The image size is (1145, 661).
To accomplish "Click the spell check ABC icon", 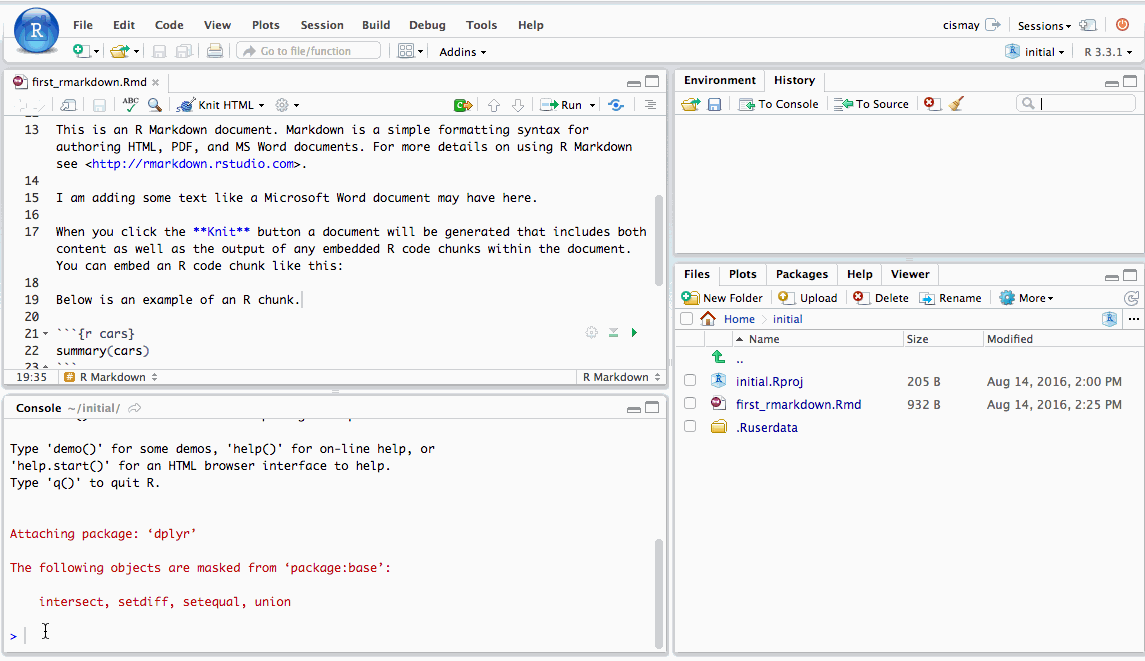I will tap(131, 104).
